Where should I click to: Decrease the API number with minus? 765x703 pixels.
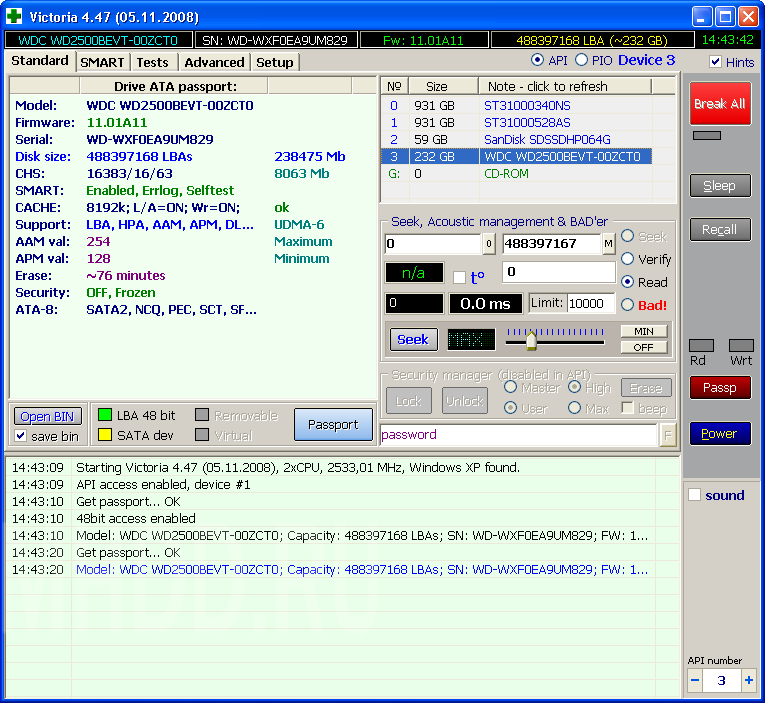[695, 680]
